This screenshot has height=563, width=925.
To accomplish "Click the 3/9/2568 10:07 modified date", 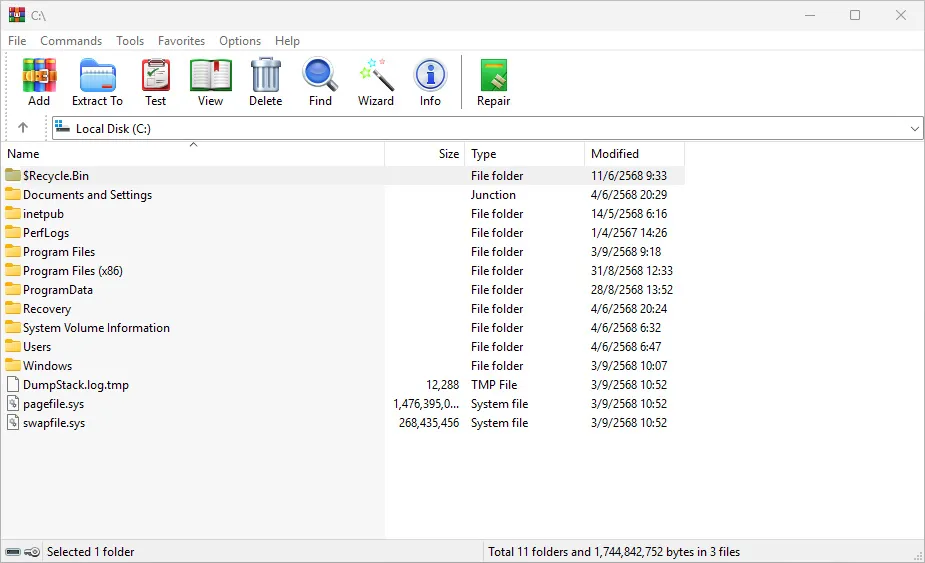I will (x=629, y=365).
